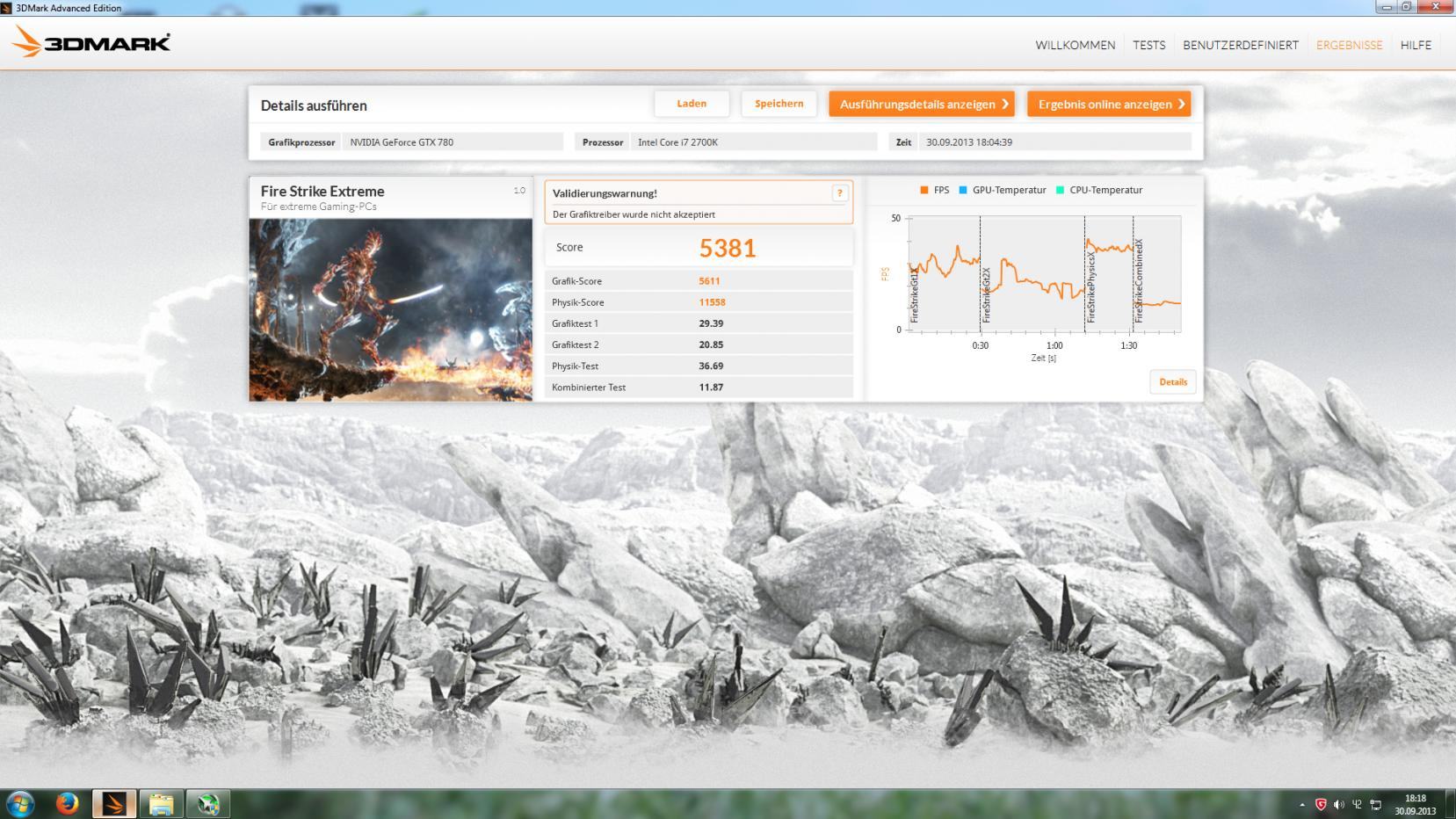Show hidden tray icons arrow
Image resolution: width=1456 pixels, height=819 pixels.
(x=1302, y=804)
